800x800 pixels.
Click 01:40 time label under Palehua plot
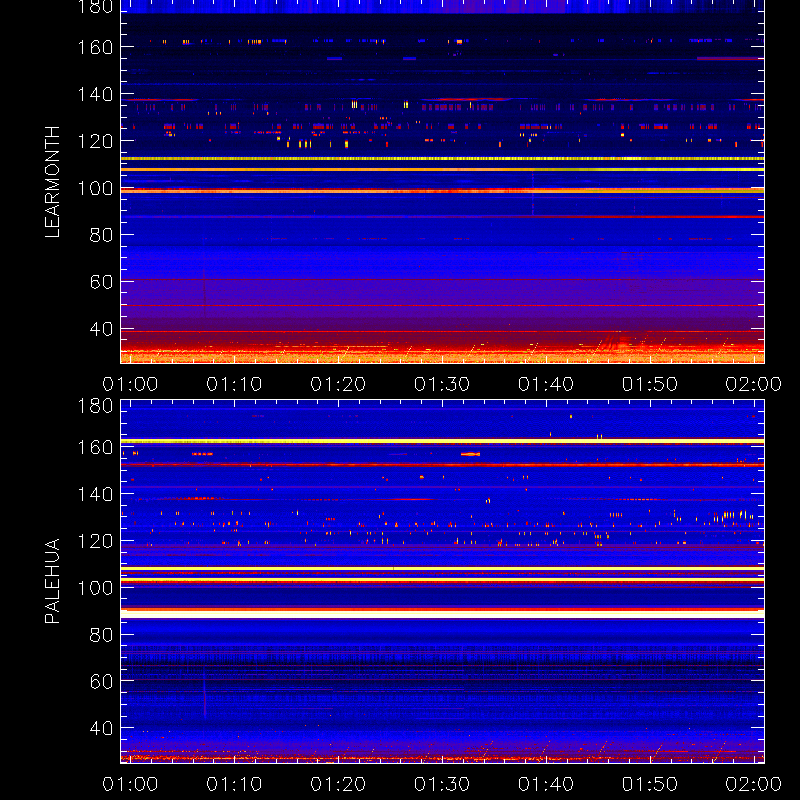coord(546,784)
